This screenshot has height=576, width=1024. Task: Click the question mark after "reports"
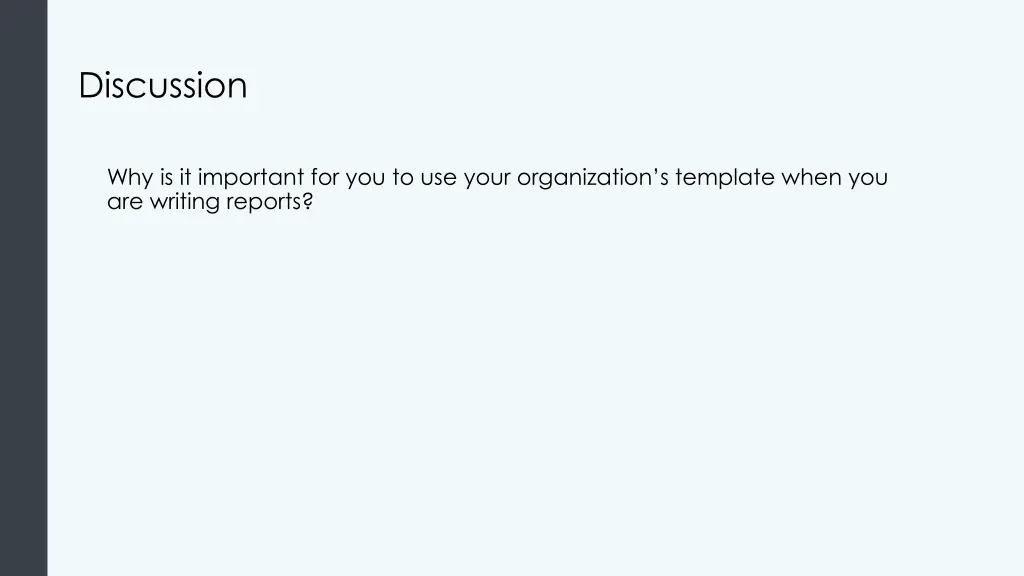pyautogui.click(x=308, y=201)
